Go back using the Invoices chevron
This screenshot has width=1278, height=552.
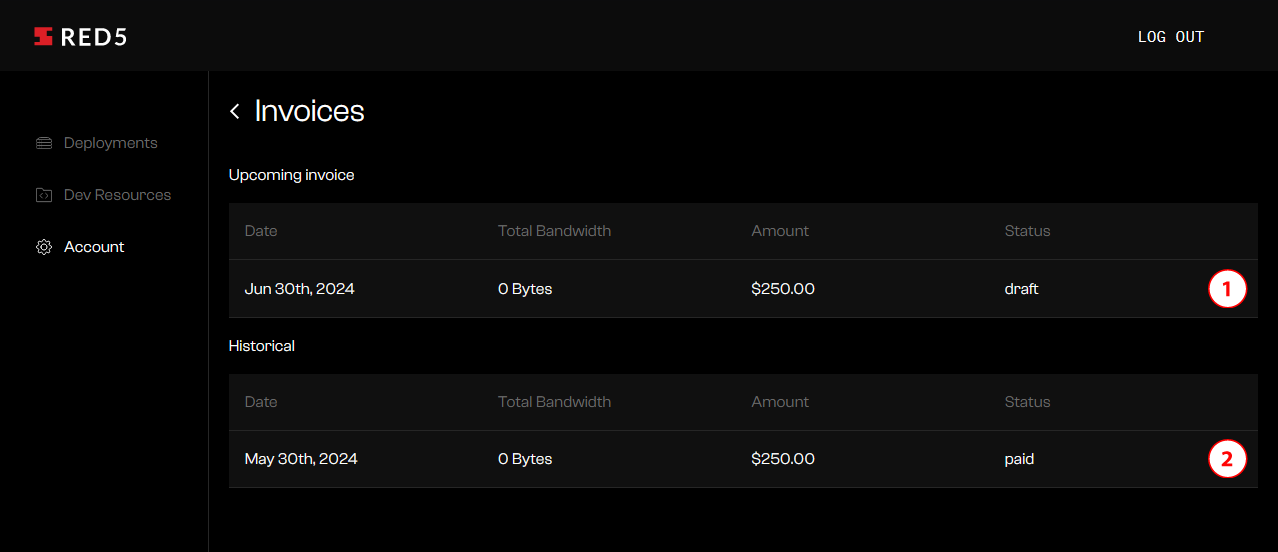[235, 111]
